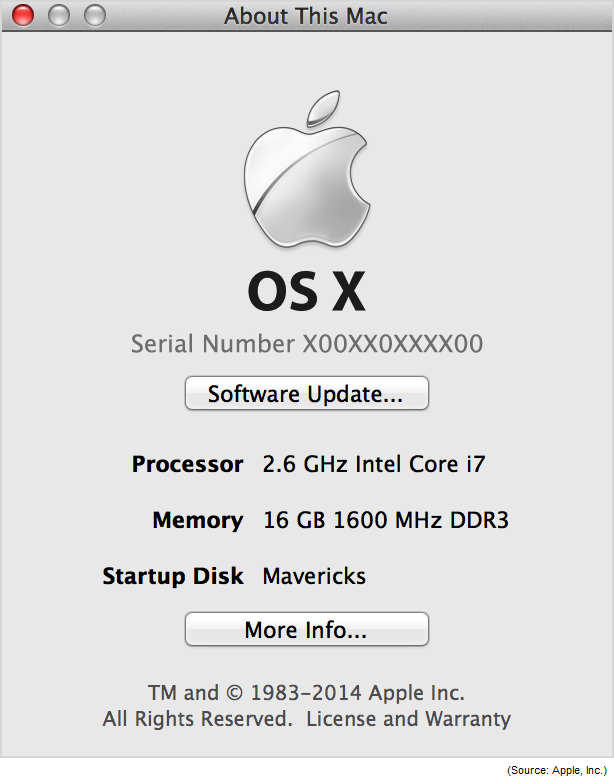Select the bold Processor label
This screenshot has height=781, width=614.
pyautogui.click(x=187, y=464)
